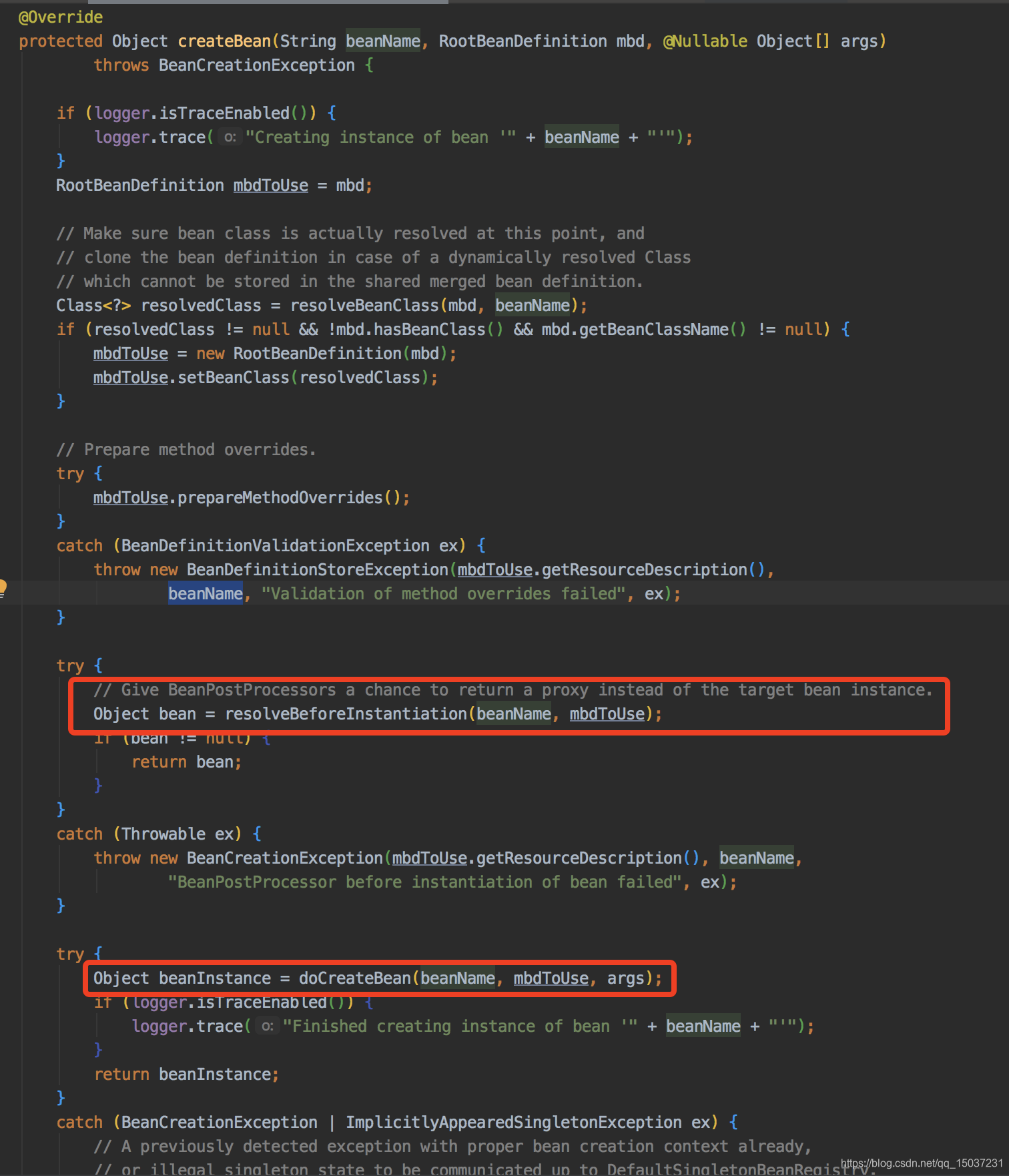Click the "Prepare method overrides." comment
Screen dimensions: 1009x1176
pos(186,450)
